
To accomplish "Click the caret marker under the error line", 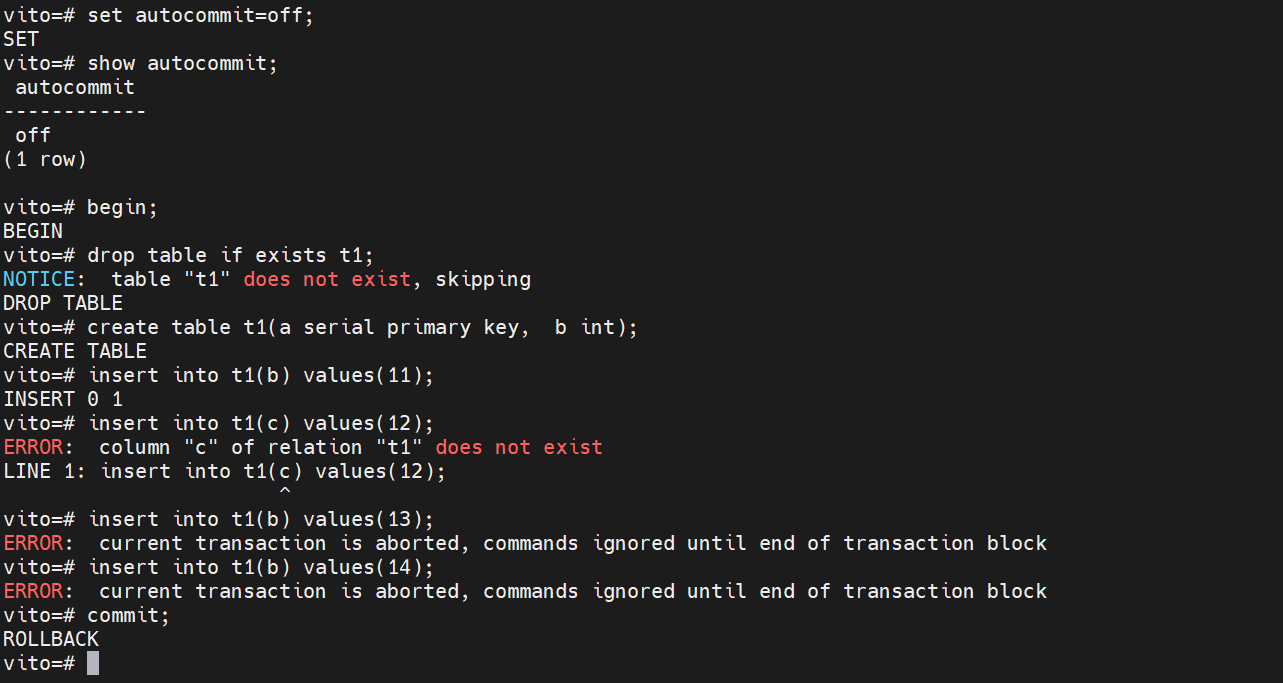I will click(285, 493).
